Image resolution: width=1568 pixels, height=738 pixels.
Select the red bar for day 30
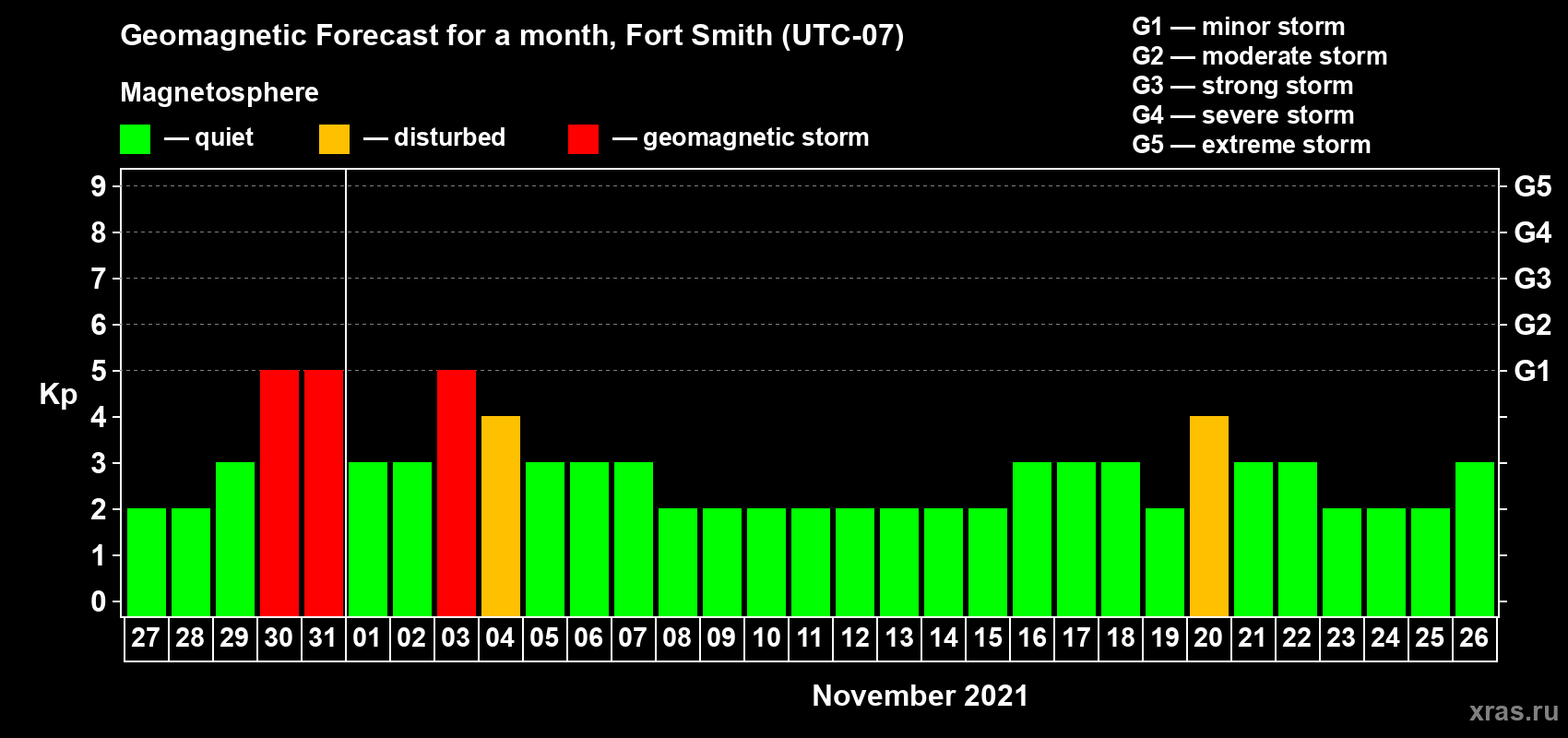279,493
